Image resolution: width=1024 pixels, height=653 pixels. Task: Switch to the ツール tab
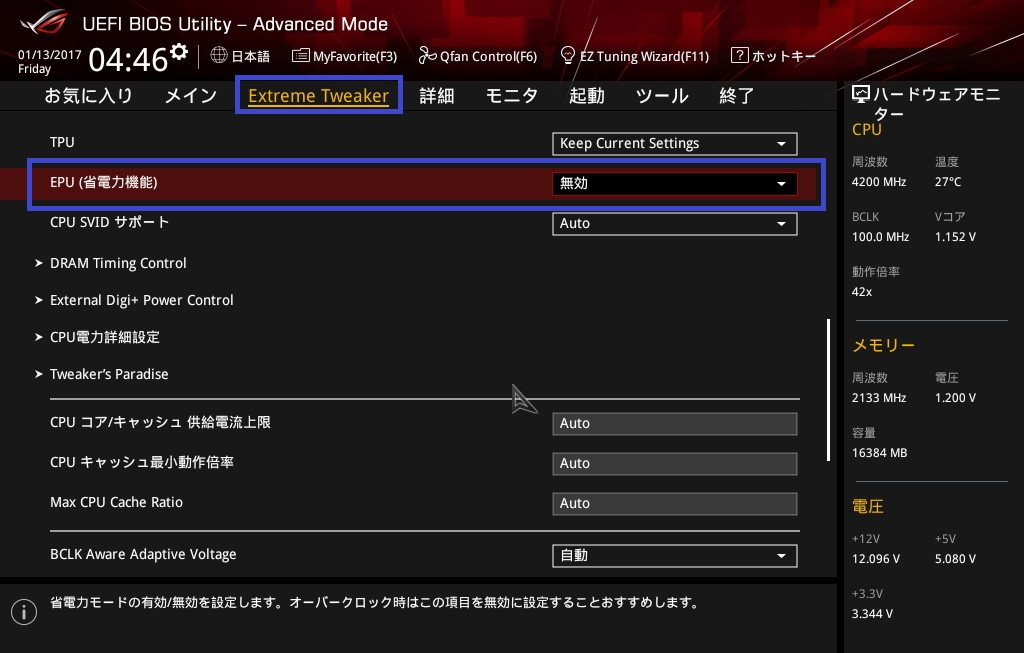662,95
